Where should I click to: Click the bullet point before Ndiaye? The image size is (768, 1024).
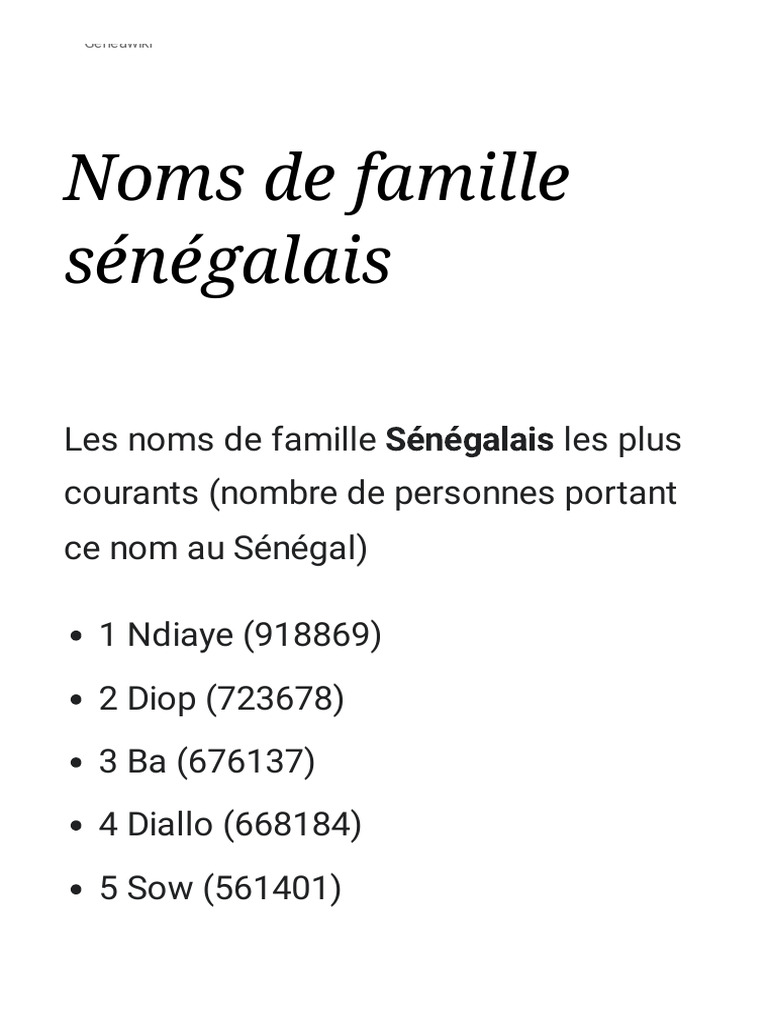pos(77,637)
